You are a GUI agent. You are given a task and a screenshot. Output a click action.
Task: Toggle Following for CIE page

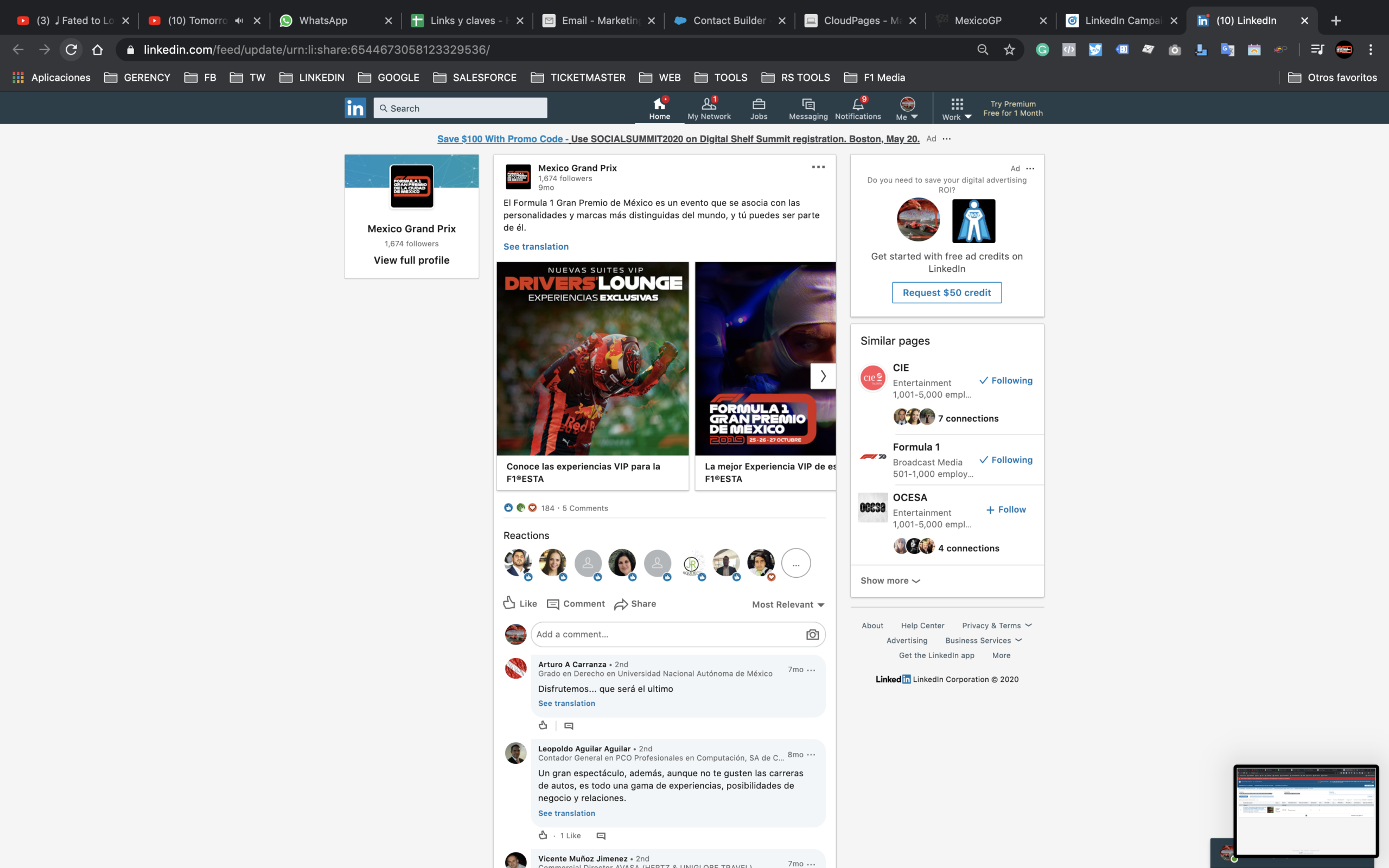tap(1005, 381)
